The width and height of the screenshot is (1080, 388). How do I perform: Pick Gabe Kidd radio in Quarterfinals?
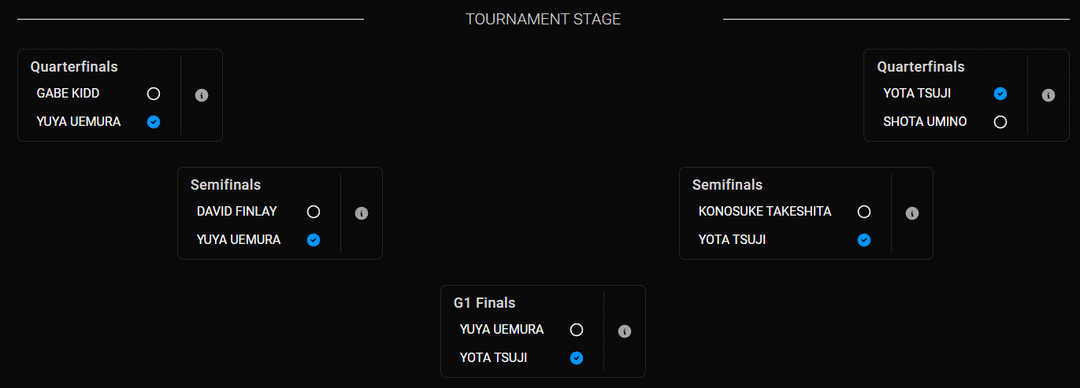tap(154, 94)
